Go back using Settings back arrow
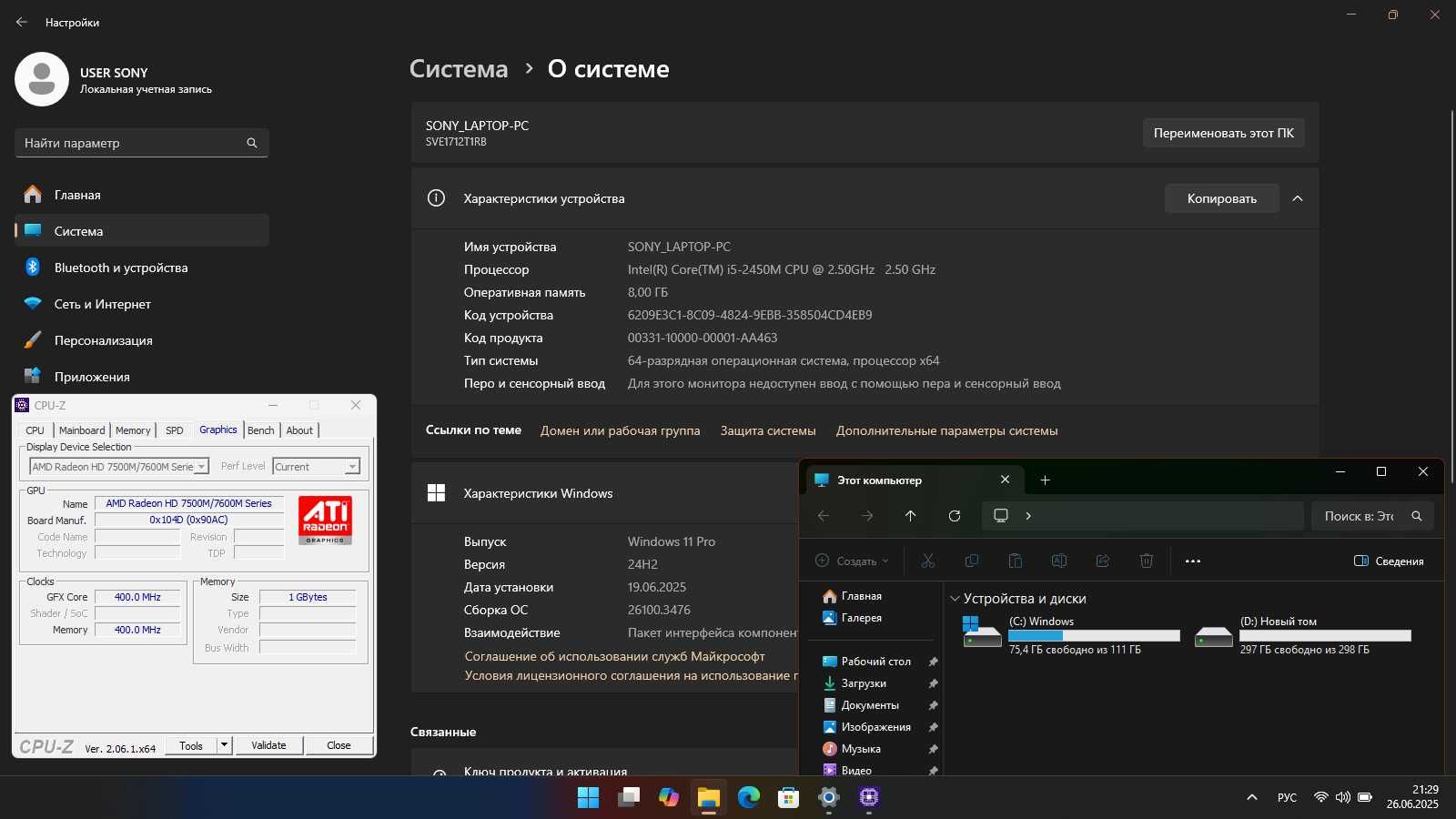 coord(22,22)
